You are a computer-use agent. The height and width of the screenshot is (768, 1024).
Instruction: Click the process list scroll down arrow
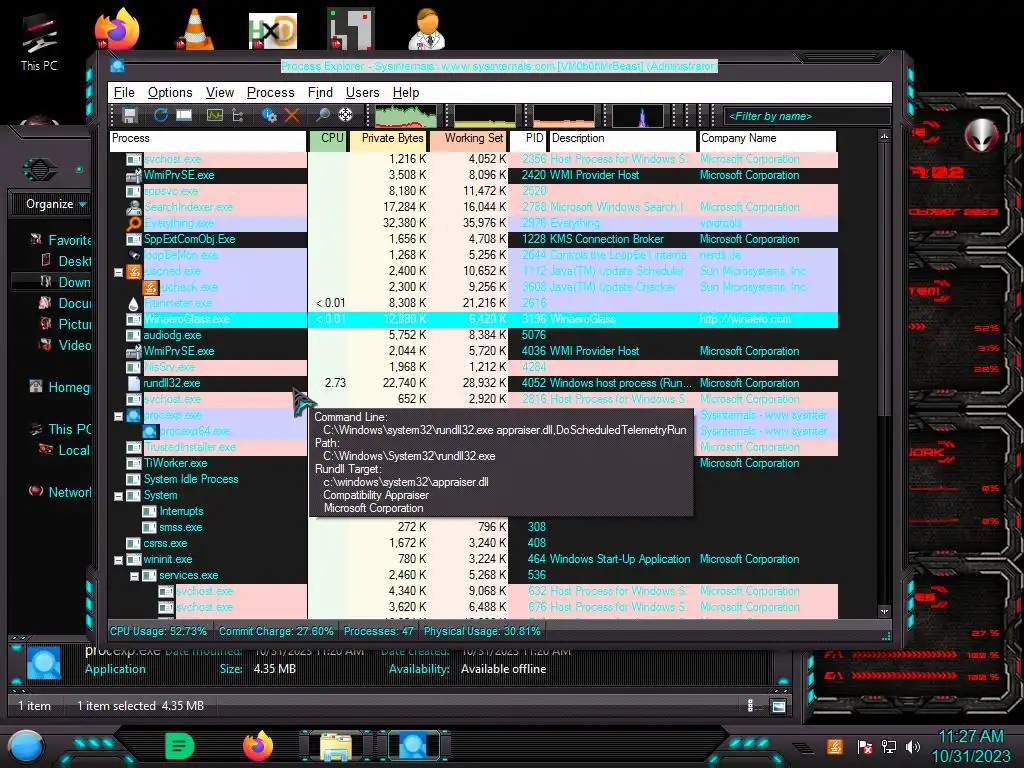coord(884,612)
